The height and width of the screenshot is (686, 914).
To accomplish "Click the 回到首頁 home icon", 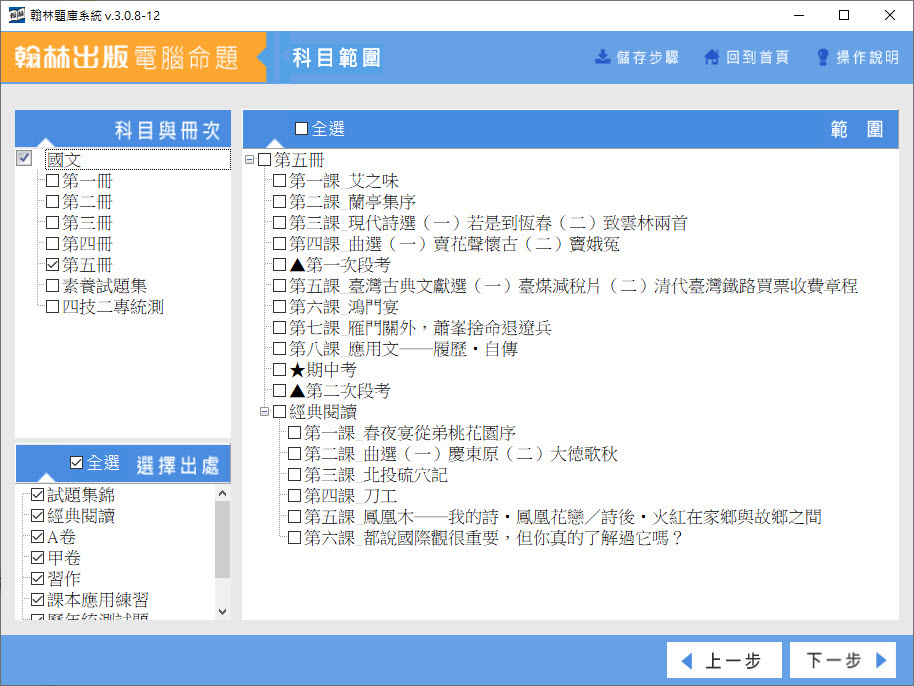I will tap(712, 57).
